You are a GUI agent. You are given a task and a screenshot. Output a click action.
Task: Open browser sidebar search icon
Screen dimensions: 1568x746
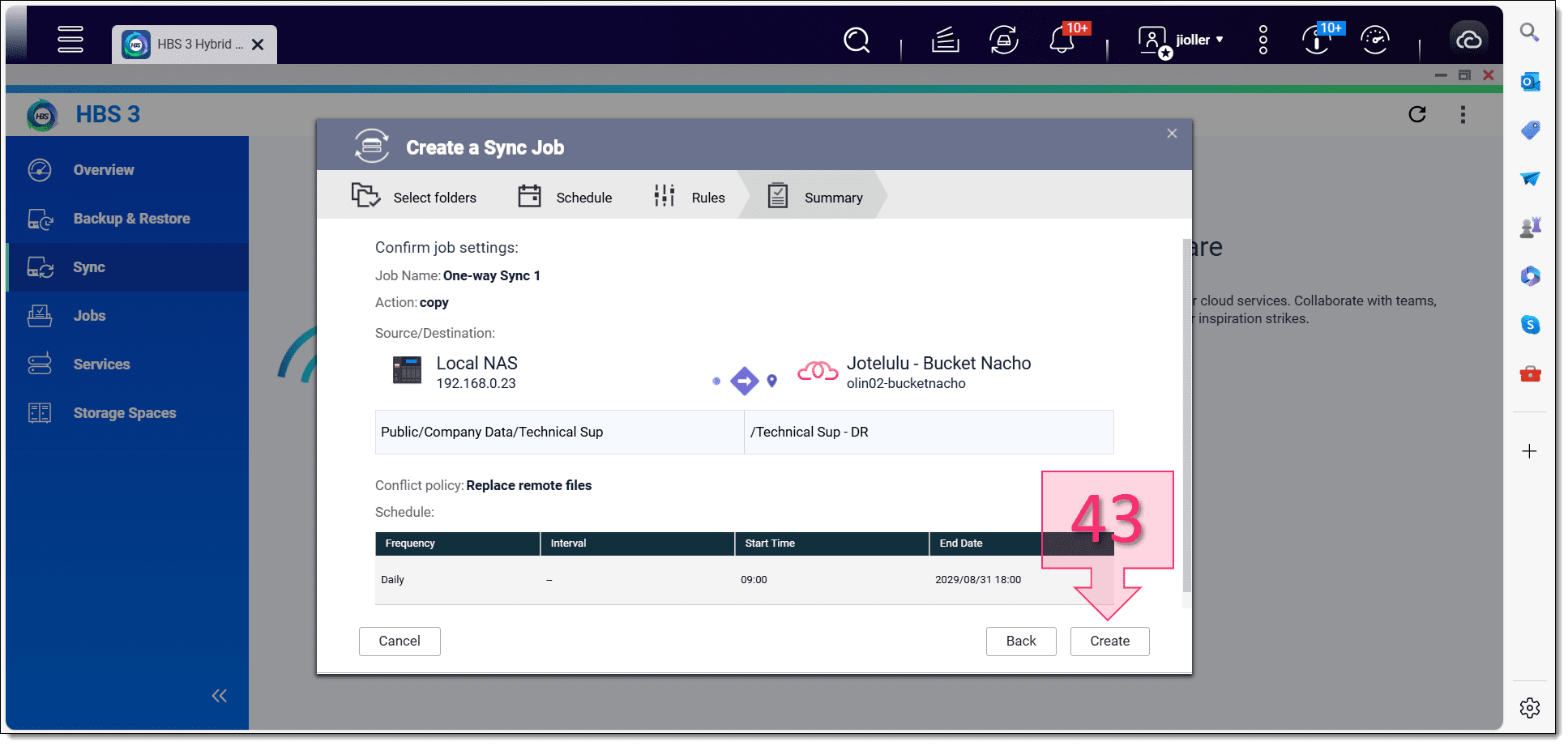click(x=1530, y=32)
